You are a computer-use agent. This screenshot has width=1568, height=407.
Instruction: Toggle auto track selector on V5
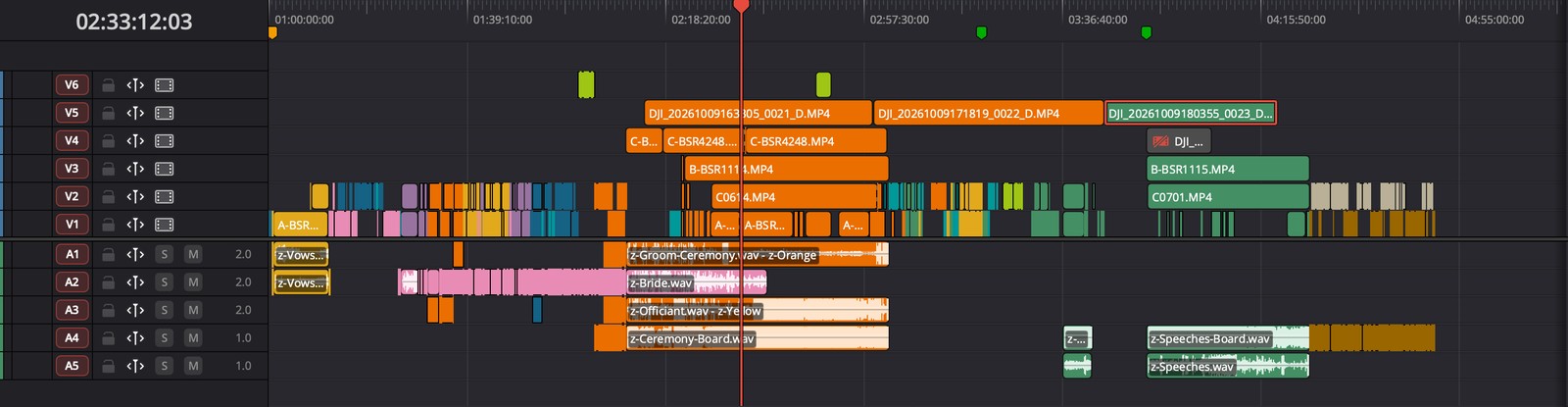coord(135,113)
